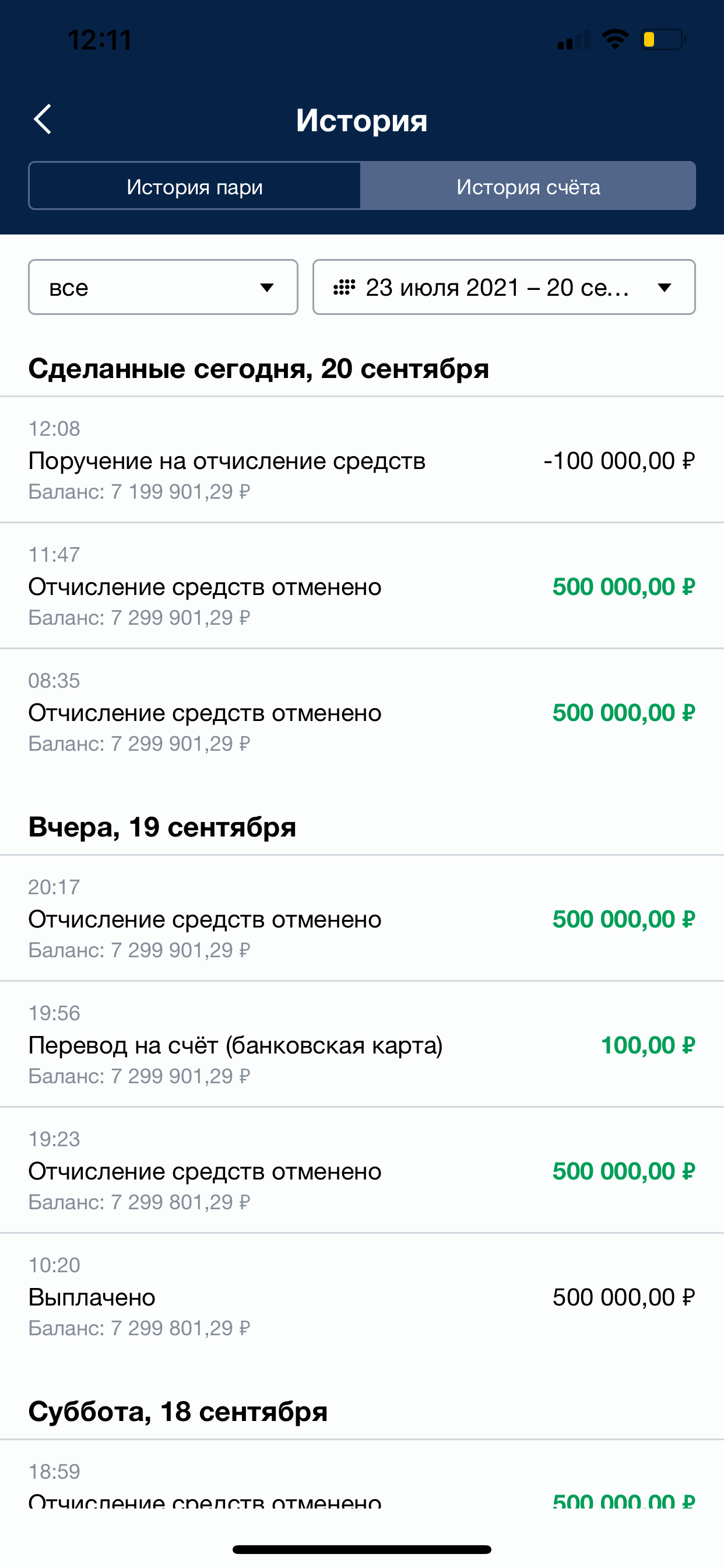Tap the -100 000,00 ₽ amount

pyautogui.click(x=618, y=461)
